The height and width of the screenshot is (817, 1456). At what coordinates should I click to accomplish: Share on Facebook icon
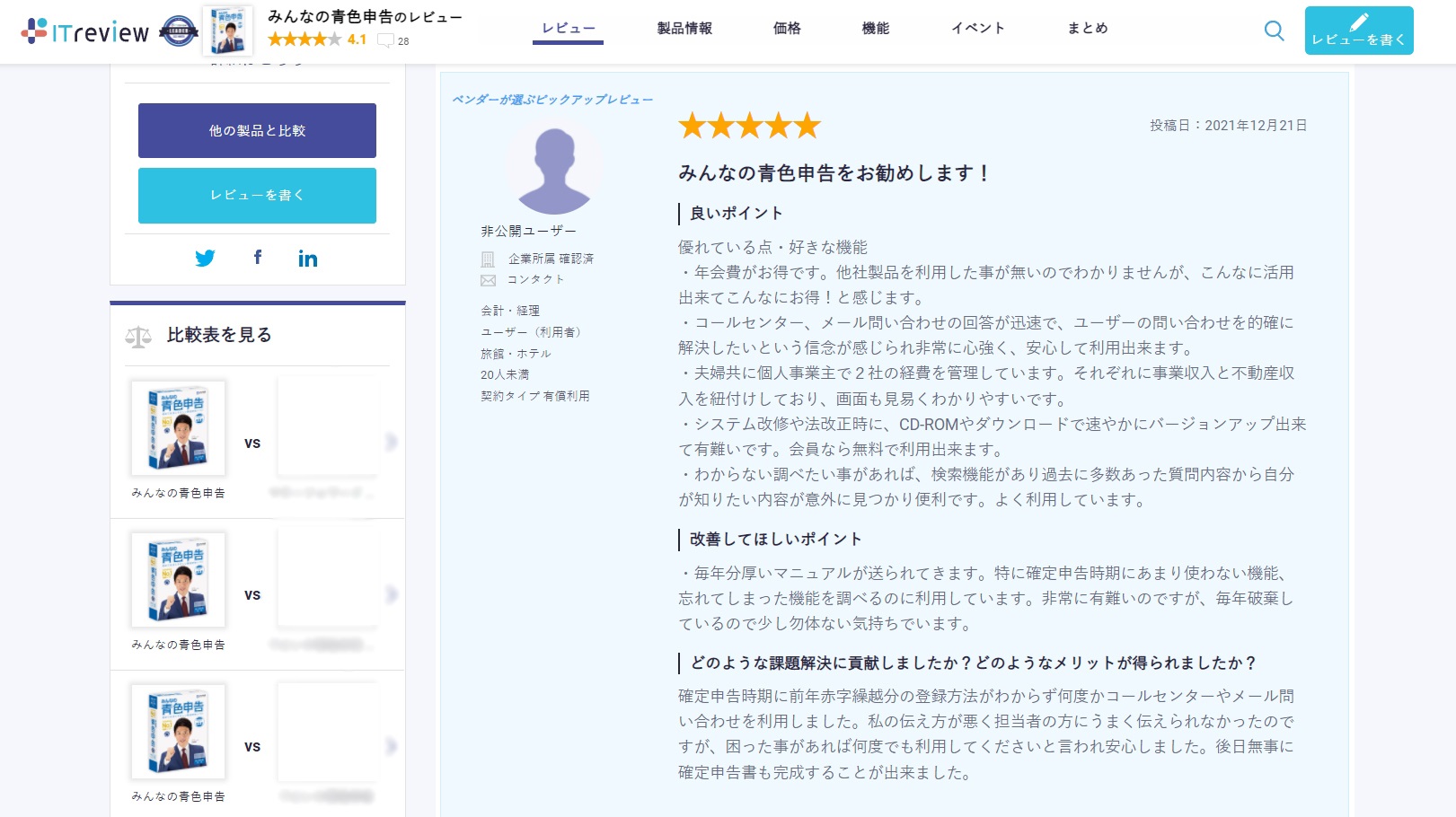click(x=258, y=258)
